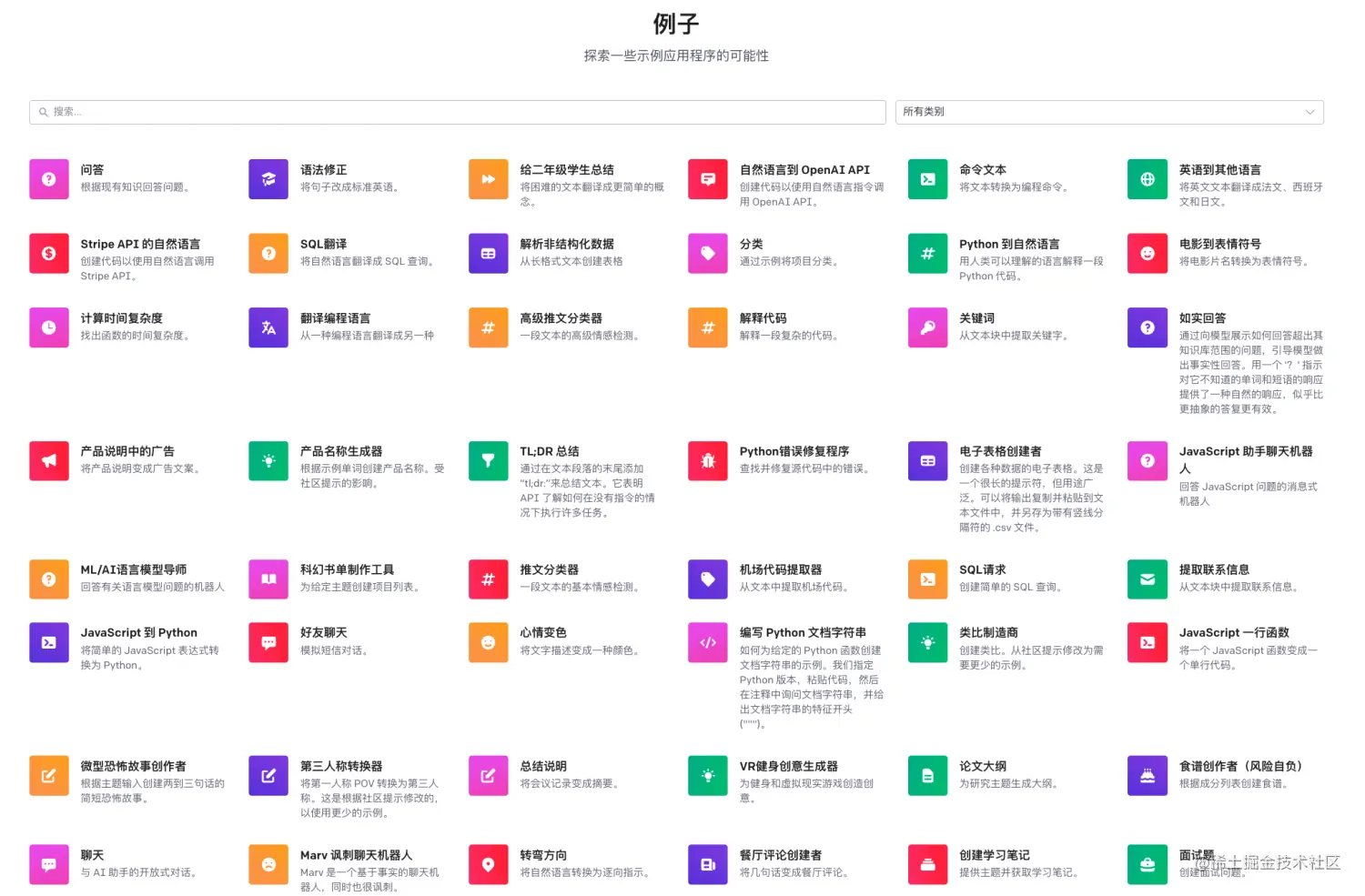Image resolution: width=1365 pixels, height=896 pixels.
Task: Click the text 模拟短信对话。
Action: point(335,650)
